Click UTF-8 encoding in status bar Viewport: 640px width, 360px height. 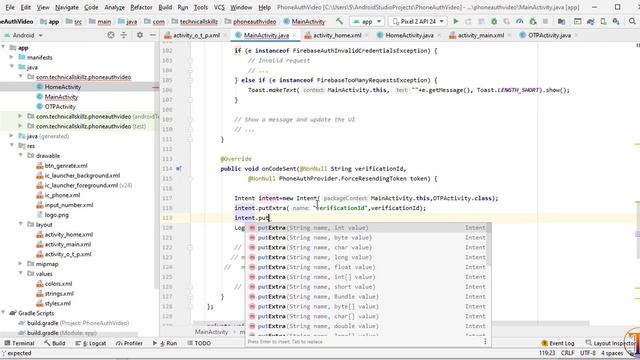[588, 353]
